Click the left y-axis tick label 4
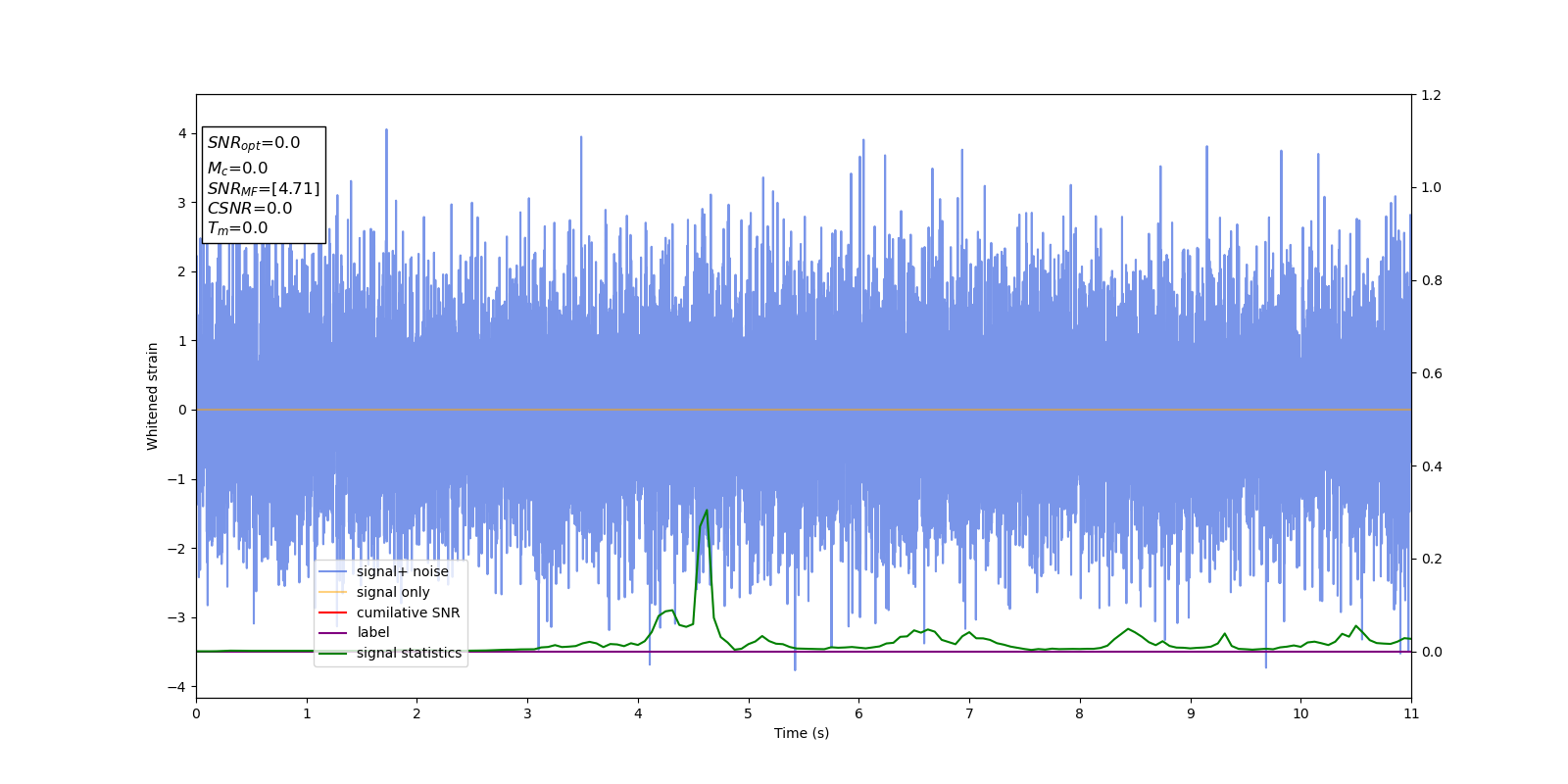 click(x=182, y=133)
